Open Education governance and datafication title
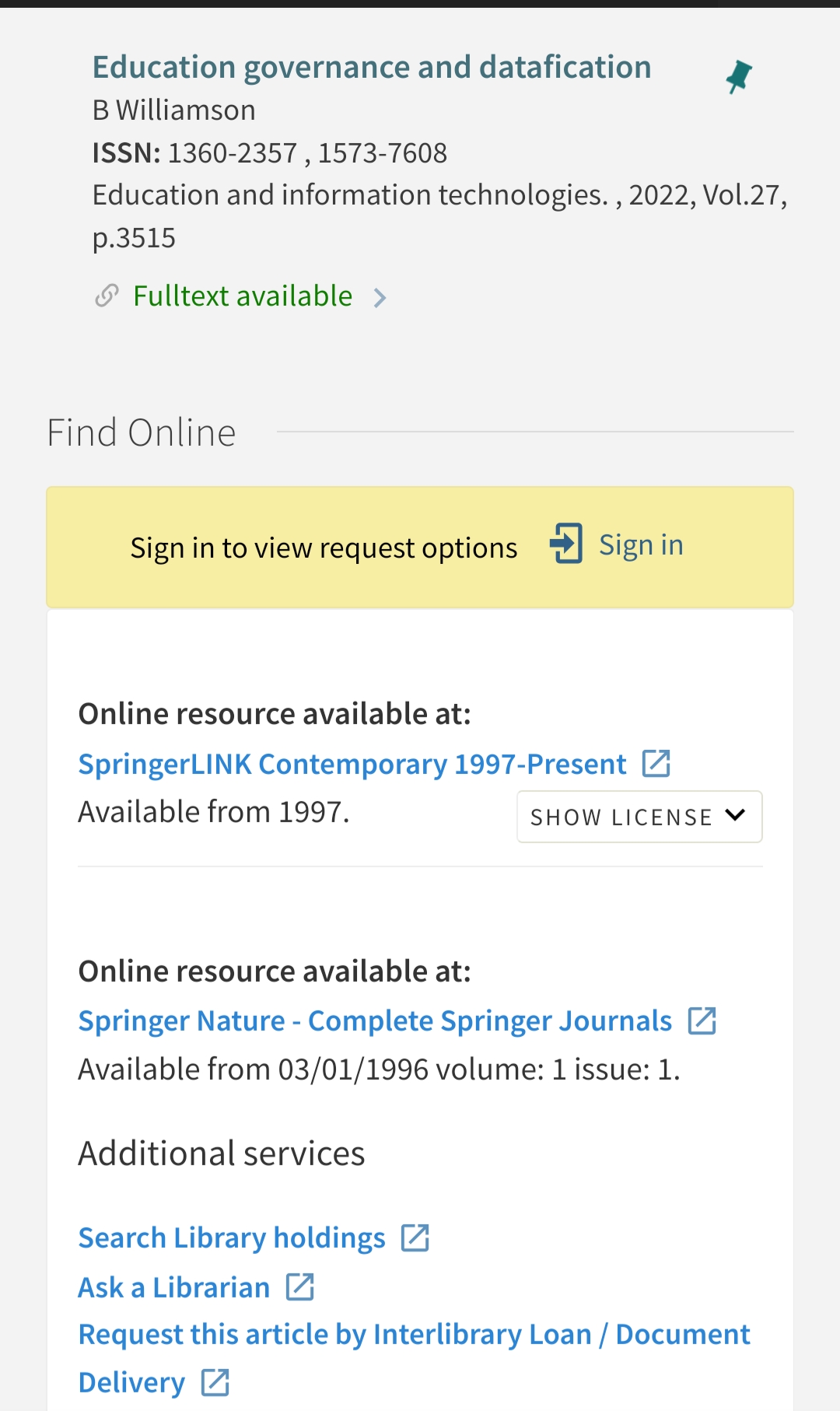 tap(372, 68)
